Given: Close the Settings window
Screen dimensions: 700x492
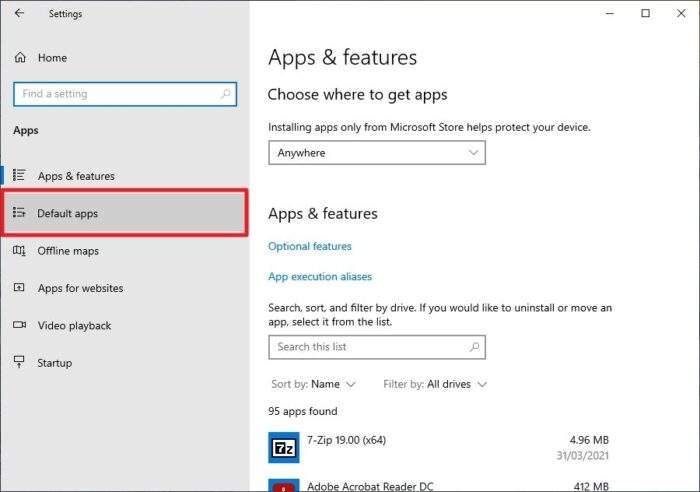Looking at the screenshot, I should coord(681,13).
